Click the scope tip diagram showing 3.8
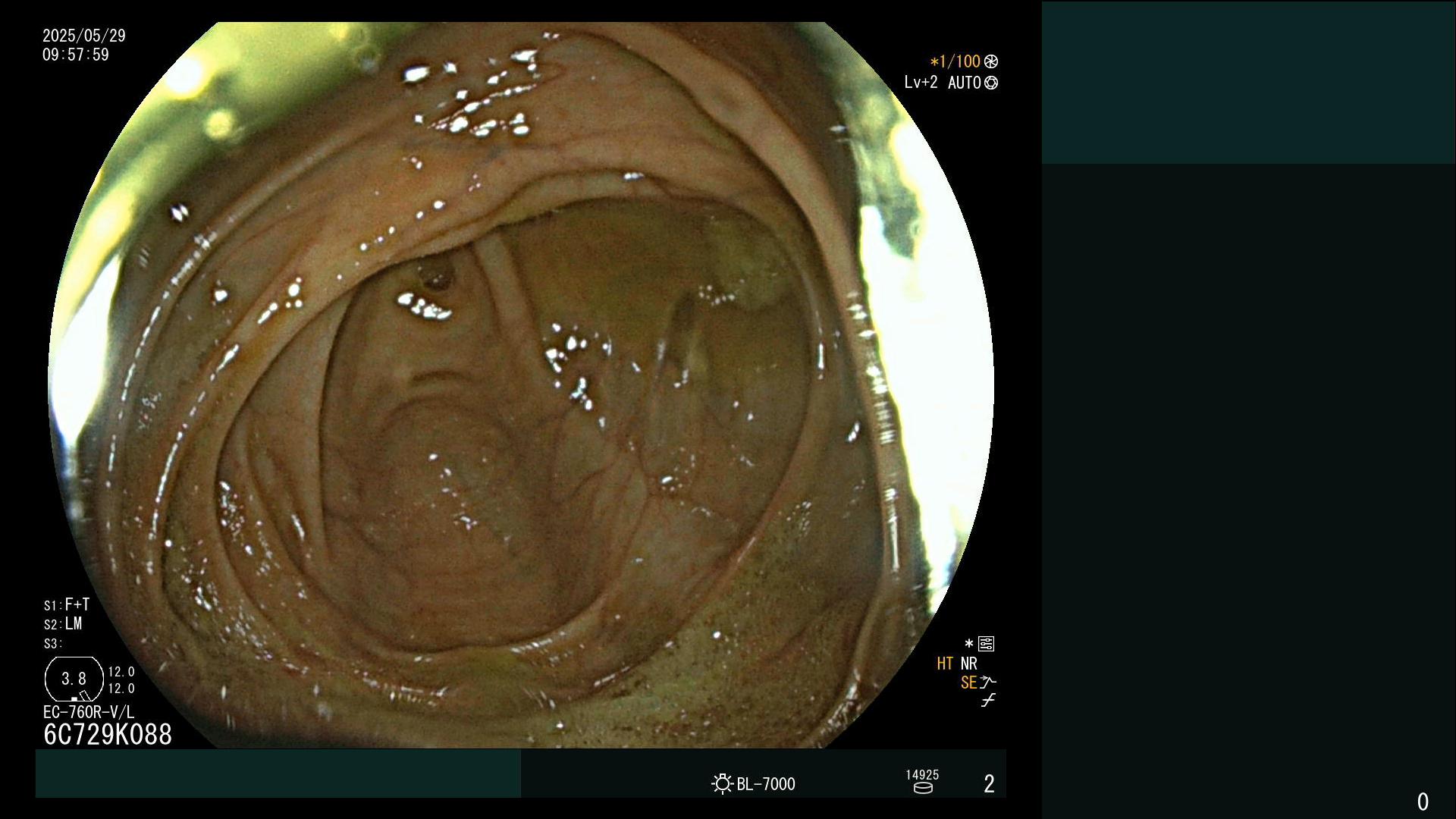This screenshot has height=819, width=1456. (74, 679)
